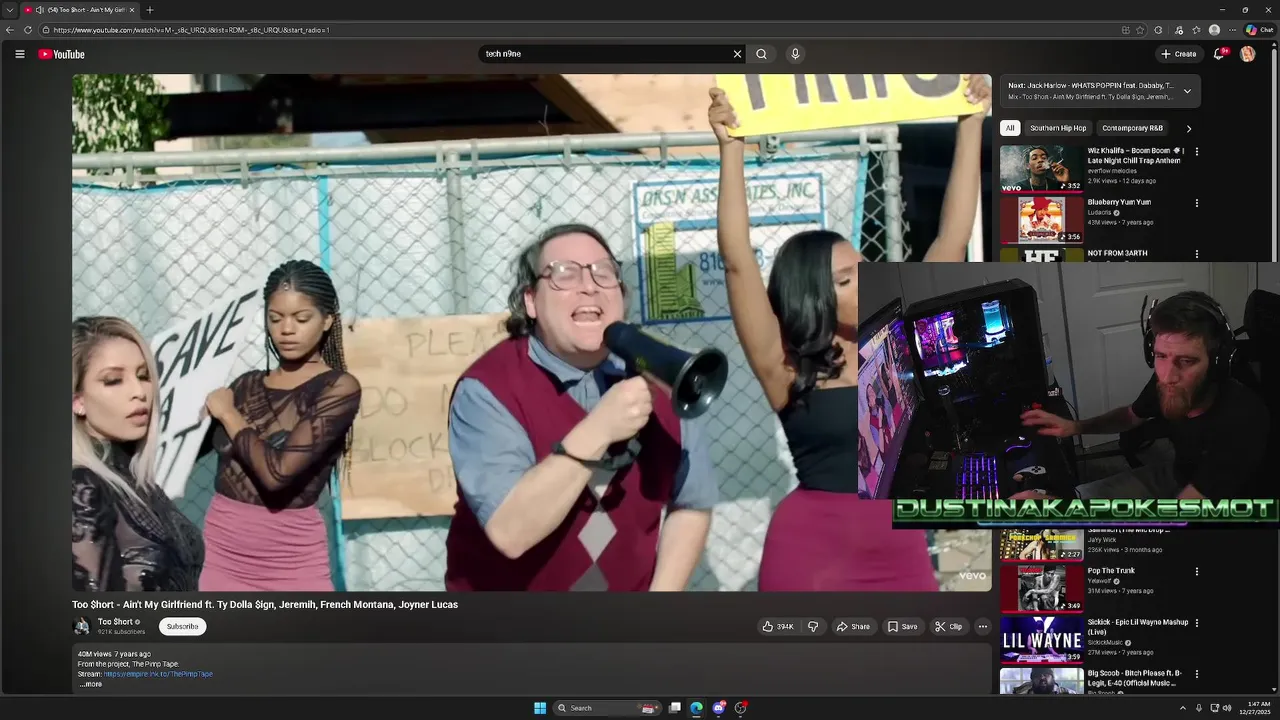Clear the search box with the X
Viewport: 1280px width, 720px height.
click(x=737, y=54)
